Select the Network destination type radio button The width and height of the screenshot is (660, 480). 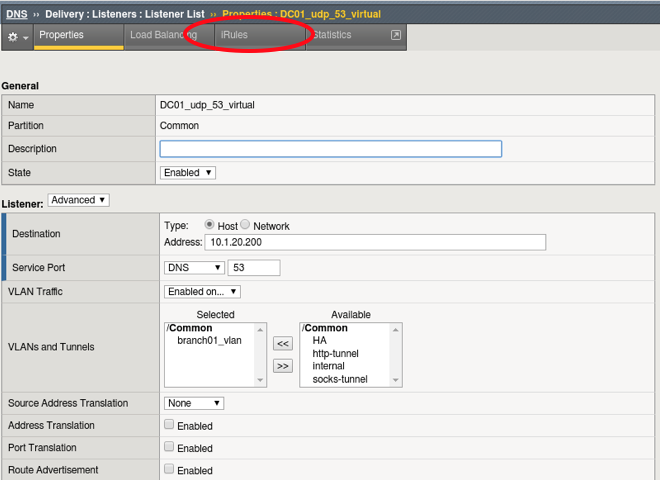pyautogui.click(x=245, y=224)
